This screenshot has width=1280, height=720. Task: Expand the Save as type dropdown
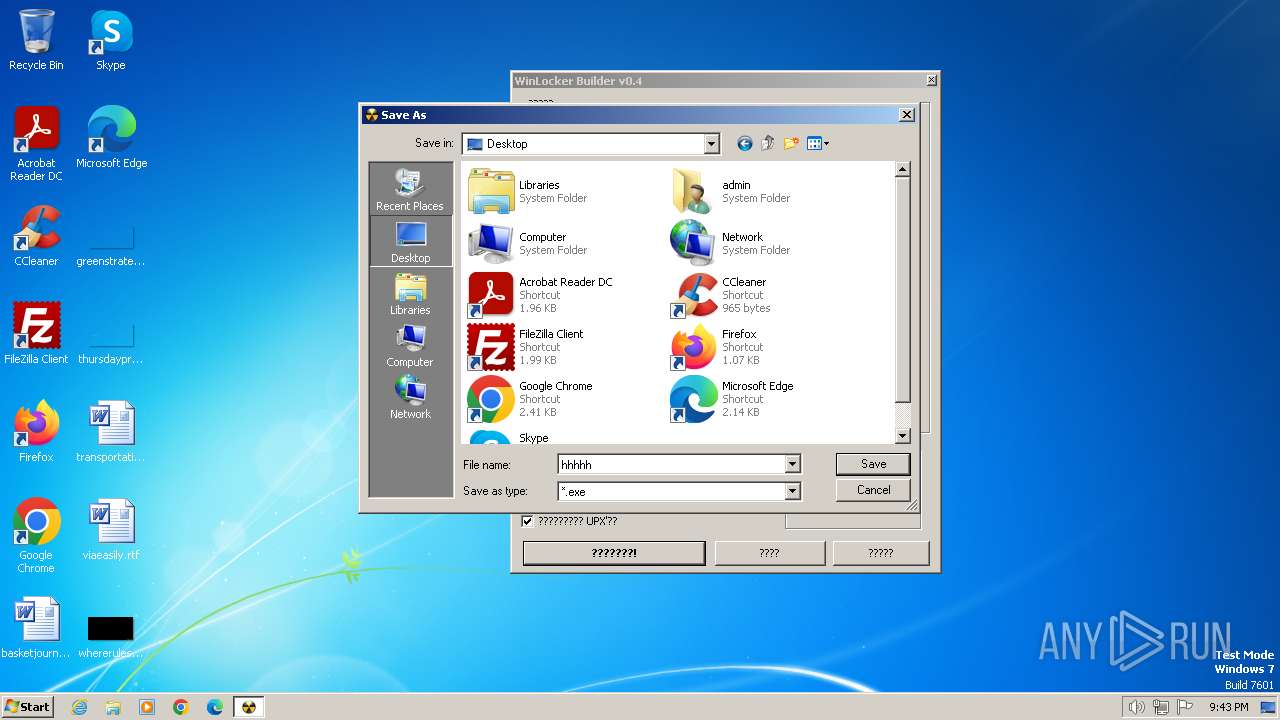792,491
